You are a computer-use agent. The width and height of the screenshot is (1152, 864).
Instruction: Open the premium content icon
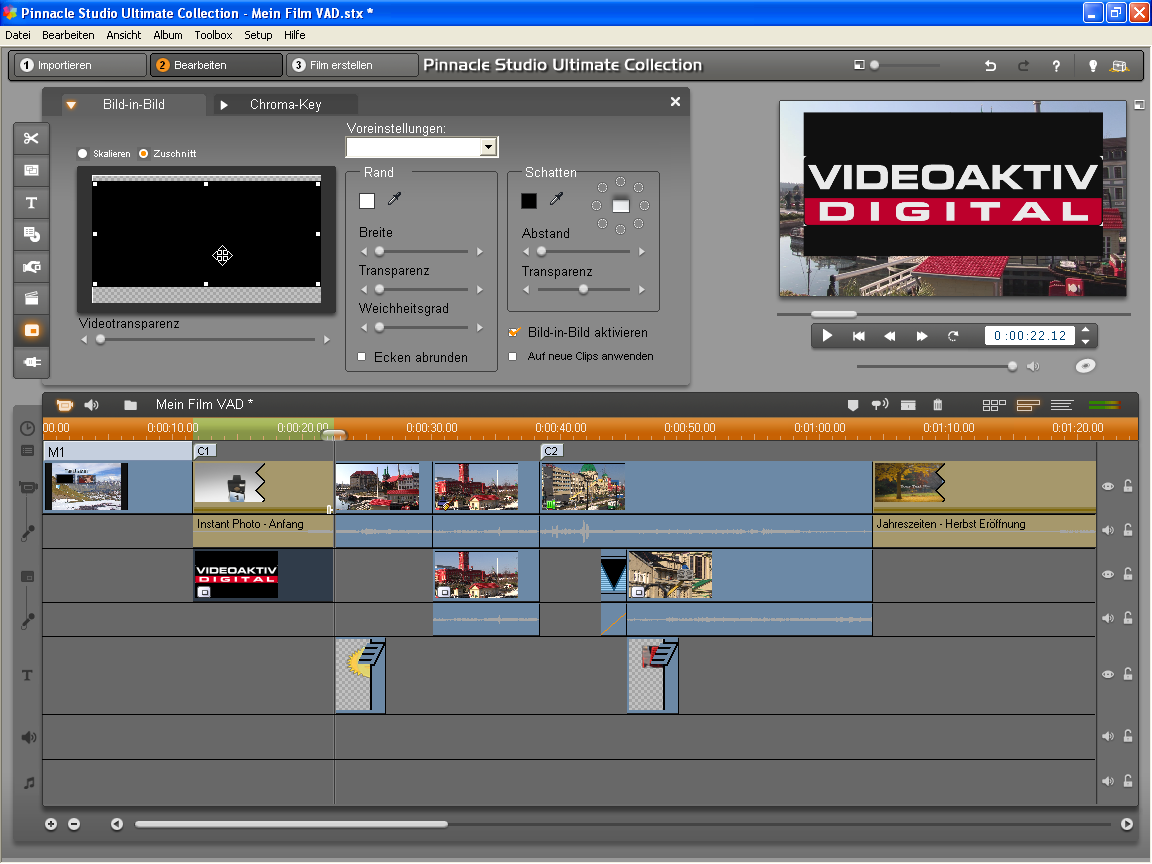1119,66
